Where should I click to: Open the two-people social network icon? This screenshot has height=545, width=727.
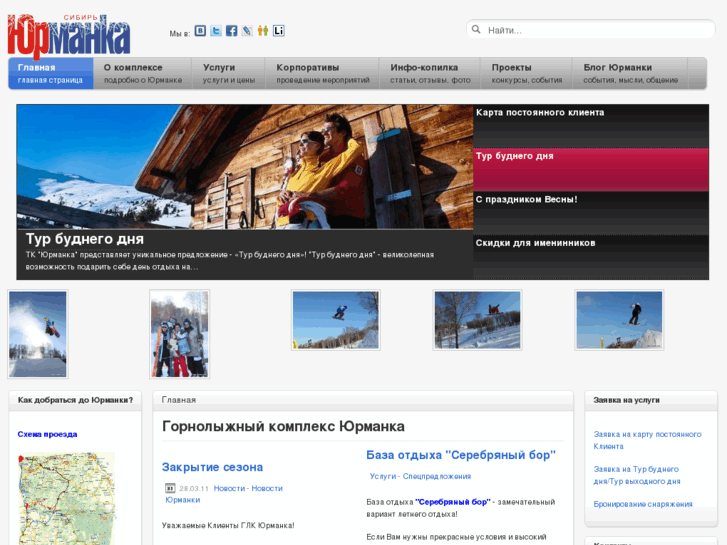tap(263, 31)
